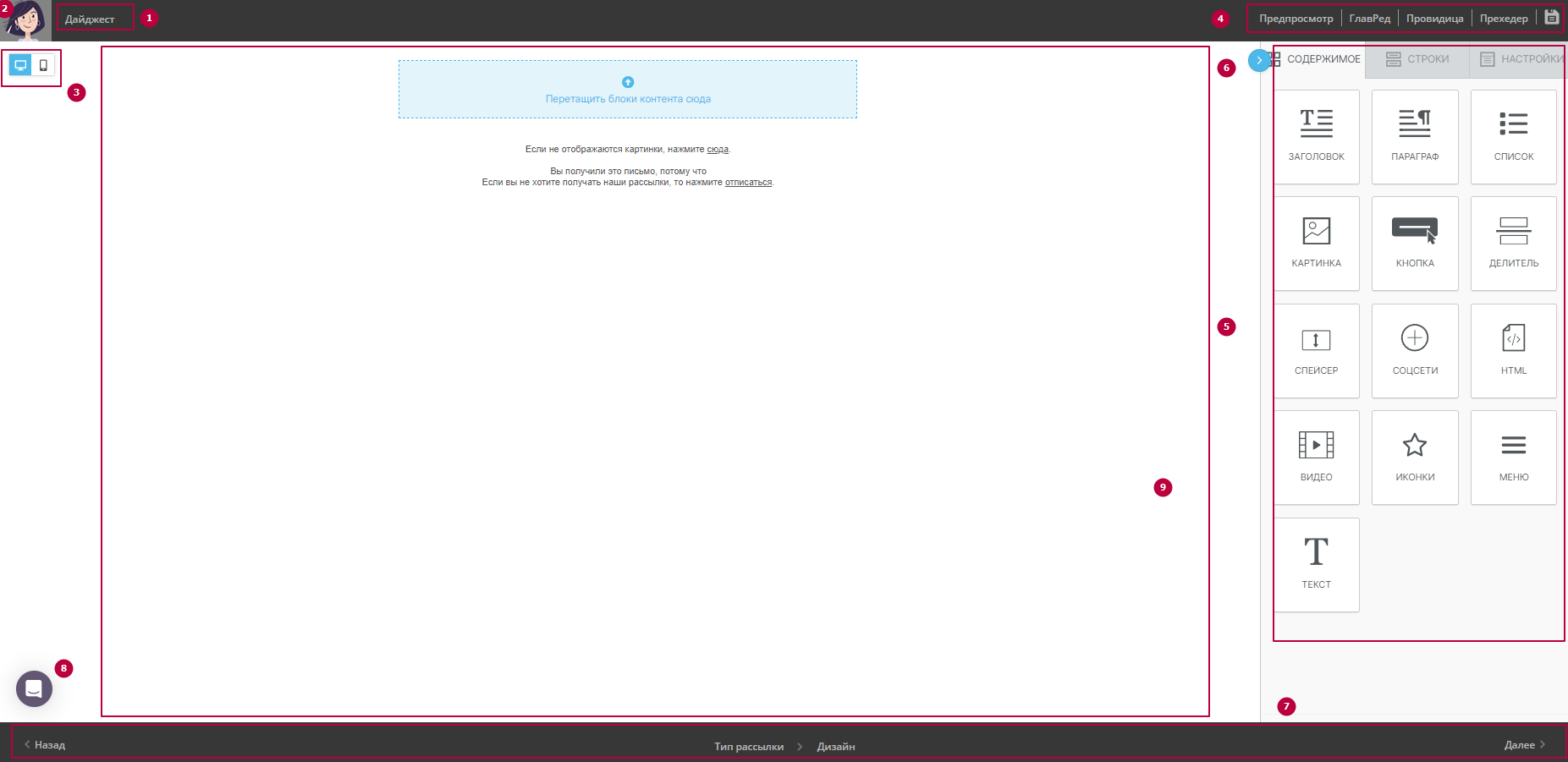Select the Параграф content block
1568x762 pixels.
click(1414, 136)
